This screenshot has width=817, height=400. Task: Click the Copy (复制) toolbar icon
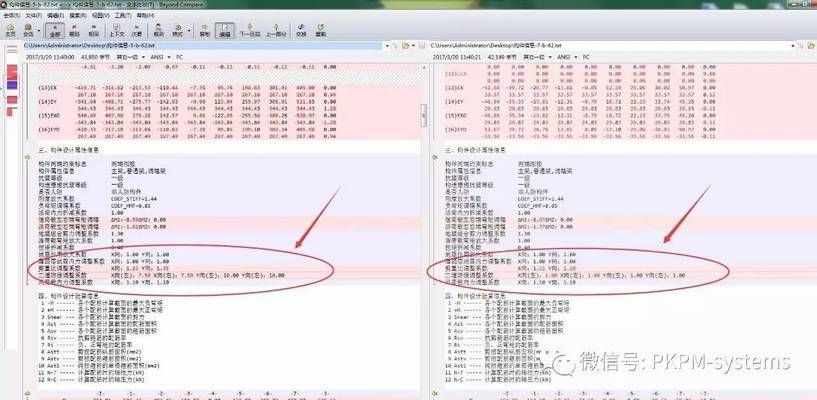205,30
